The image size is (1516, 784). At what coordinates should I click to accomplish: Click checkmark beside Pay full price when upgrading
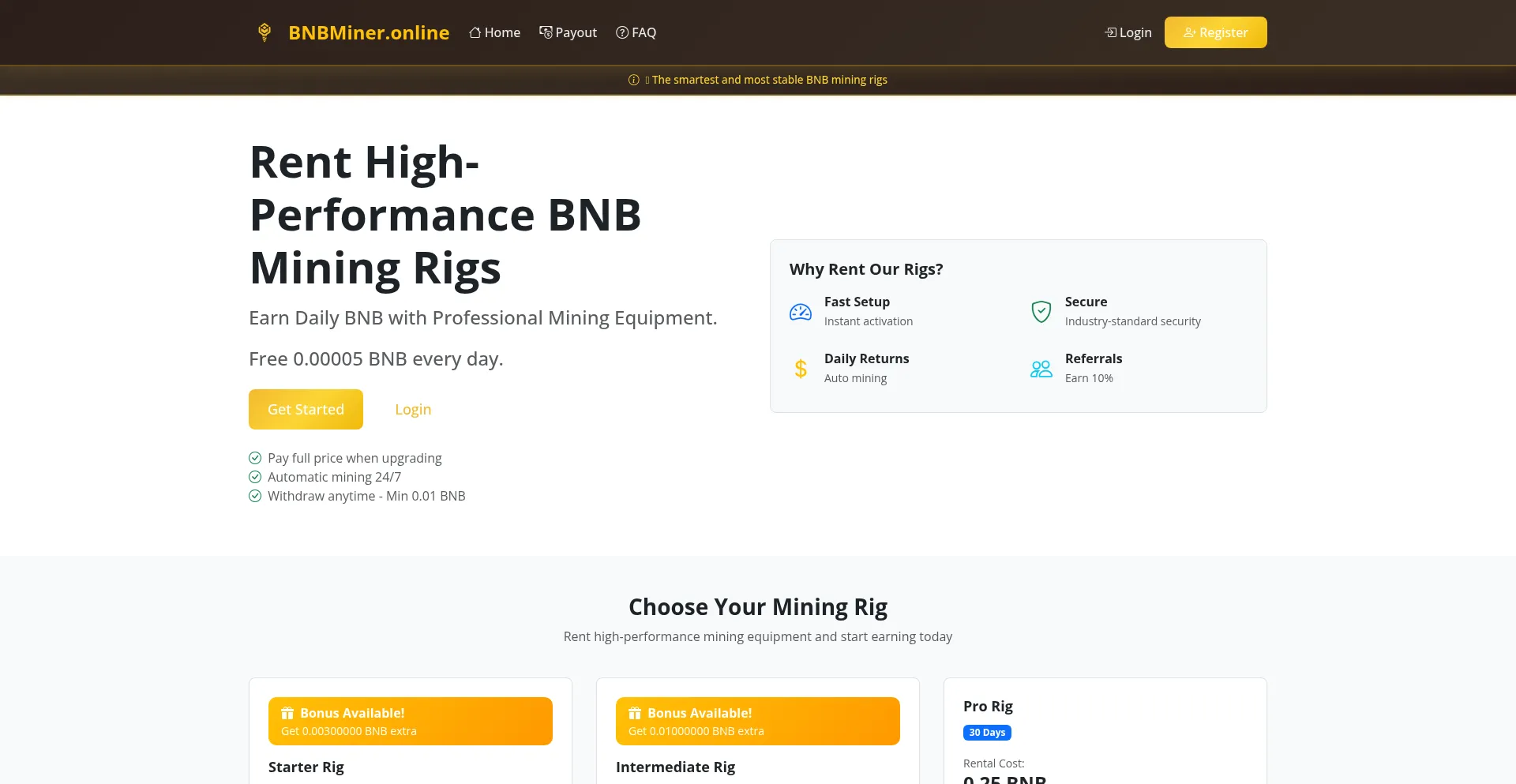point(255,458)
